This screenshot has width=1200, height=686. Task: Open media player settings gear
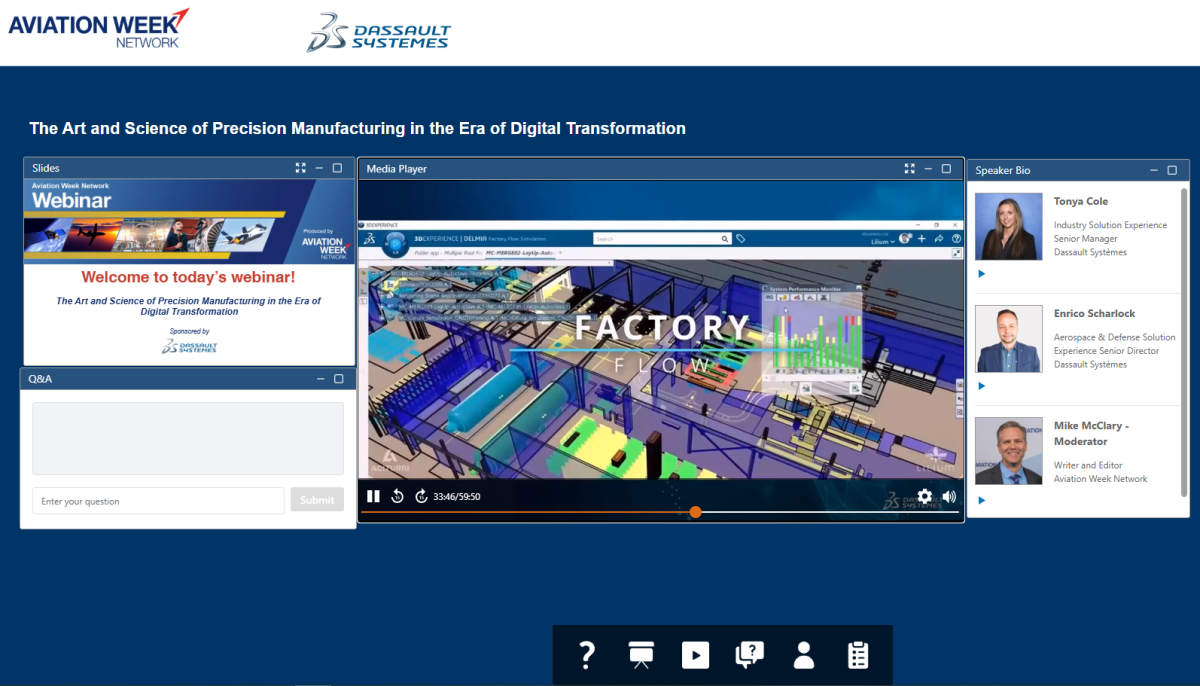coord(925,496)
